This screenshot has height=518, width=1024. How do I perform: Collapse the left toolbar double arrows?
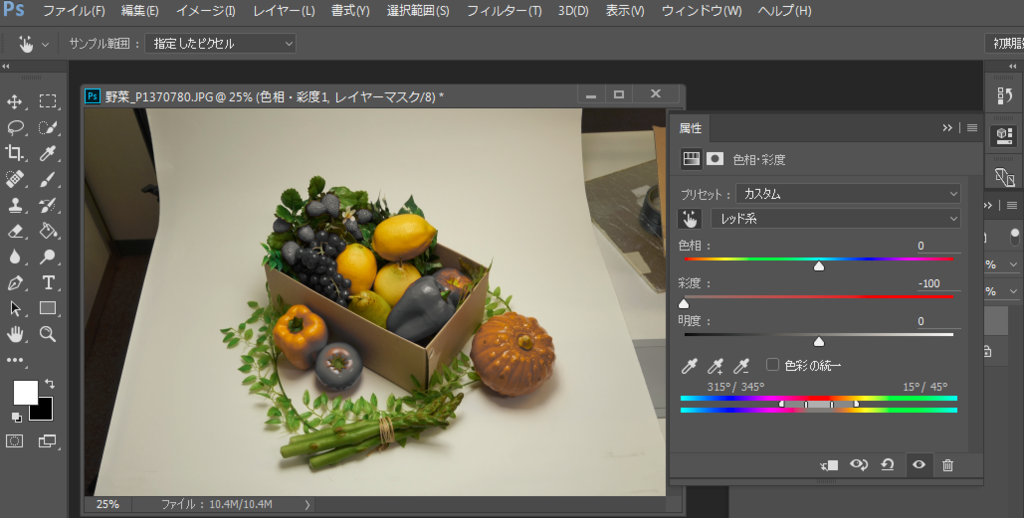[x=5, y=67]
